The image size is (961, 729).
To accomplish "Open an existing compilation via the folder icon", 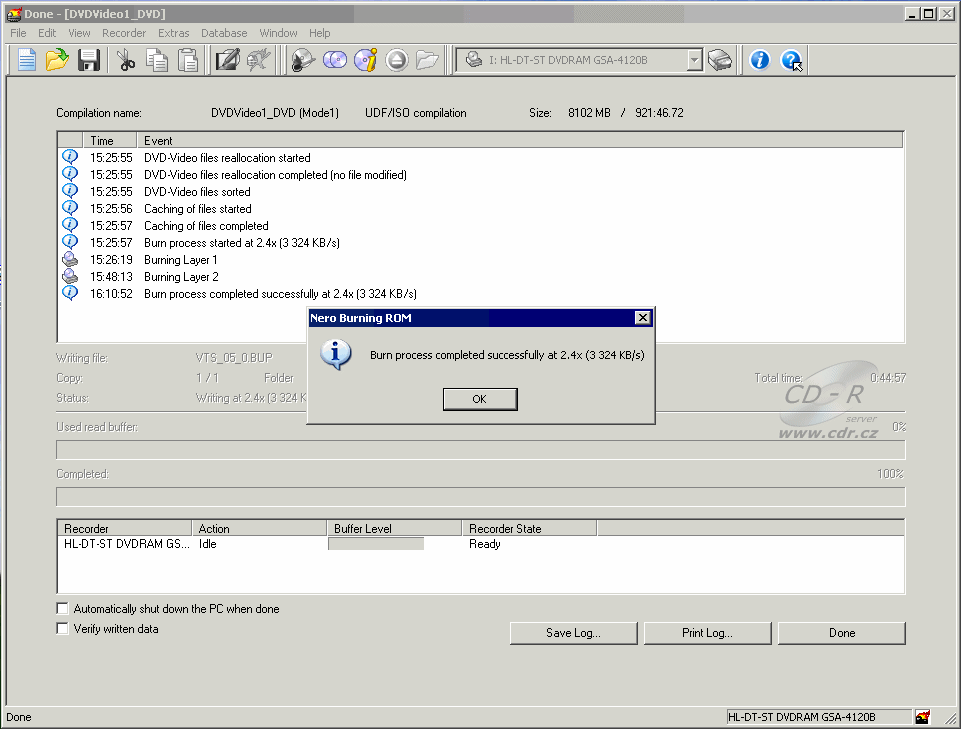I will click(x=57, y=60).
